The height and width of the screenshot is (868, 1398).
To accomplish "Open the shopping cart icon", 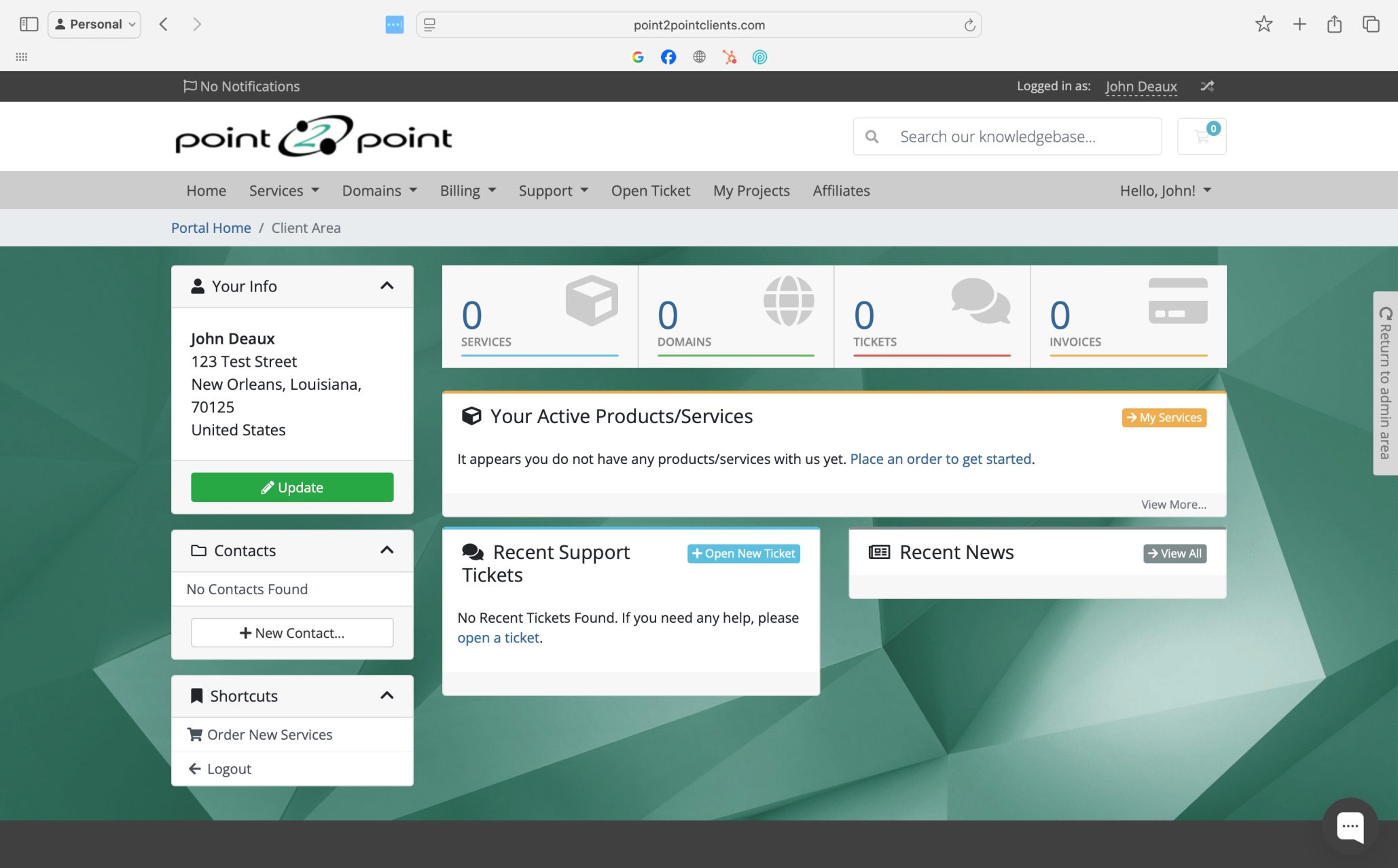I will coord(1201,137).
